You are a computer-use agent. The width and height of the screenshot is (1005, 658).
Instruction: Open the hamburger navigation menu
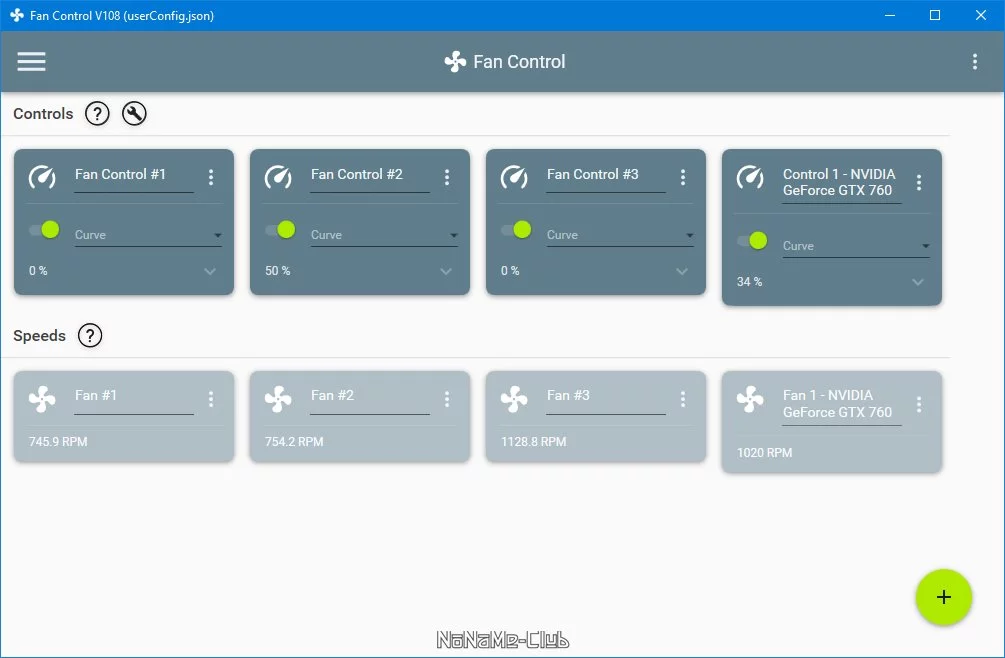point(31,62)
